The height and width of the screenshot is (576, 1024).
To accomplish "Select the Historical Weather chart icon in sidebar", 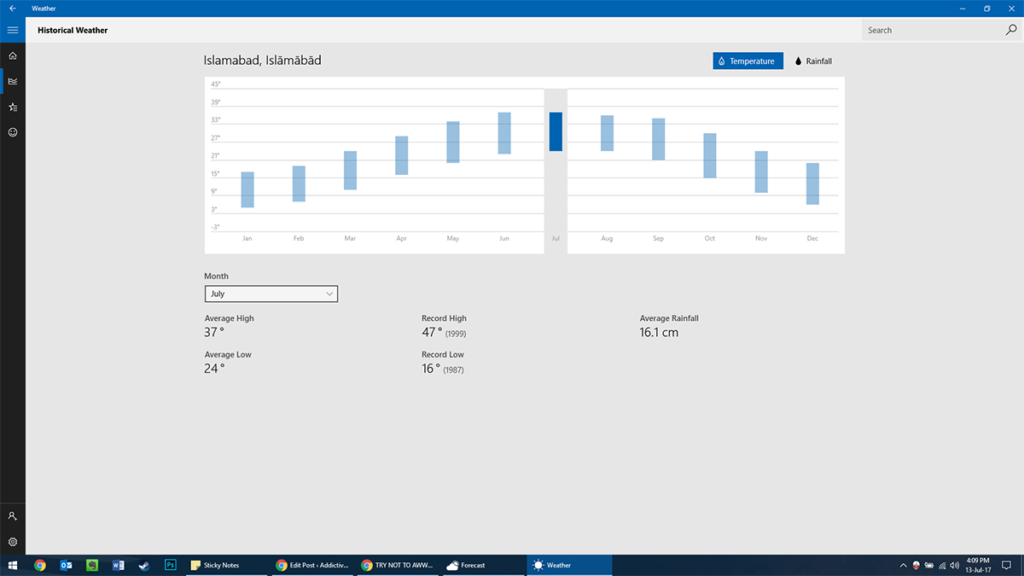I will click(x=12, y=81).
